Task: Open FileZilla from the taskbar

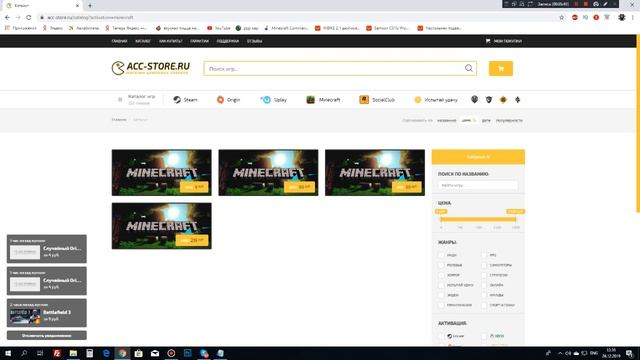Action: pos(57,353)
